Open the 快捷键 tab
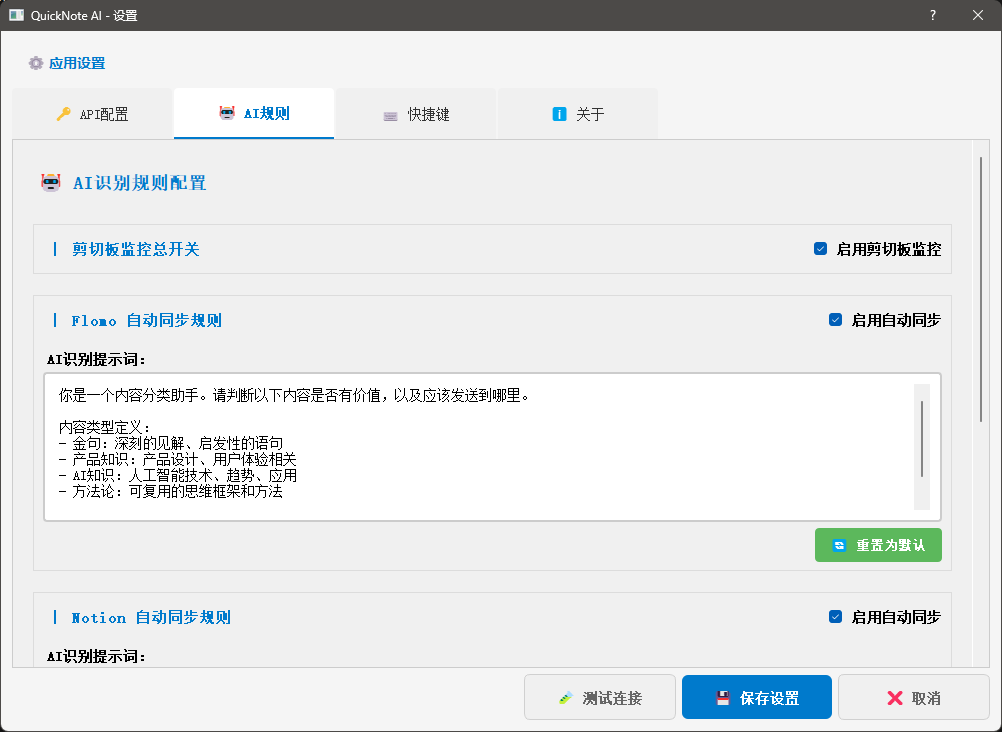 (417, 114)
